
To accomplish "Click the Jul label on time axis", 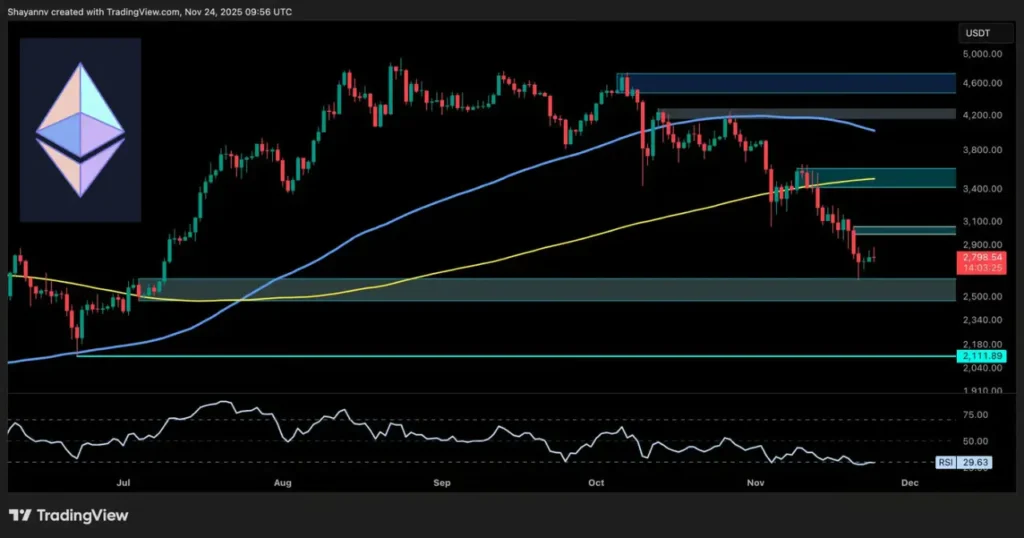I will click(x=124, y=483).
